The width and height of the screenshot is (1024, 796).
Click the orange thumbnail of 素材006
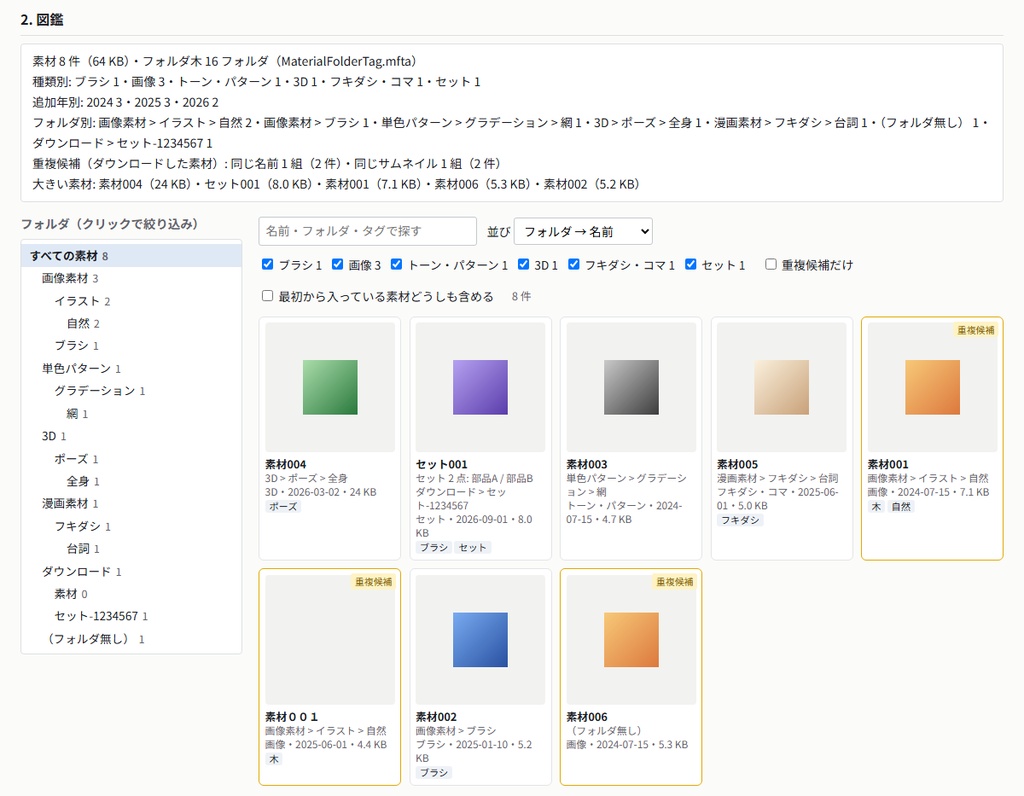click(631, 640)
